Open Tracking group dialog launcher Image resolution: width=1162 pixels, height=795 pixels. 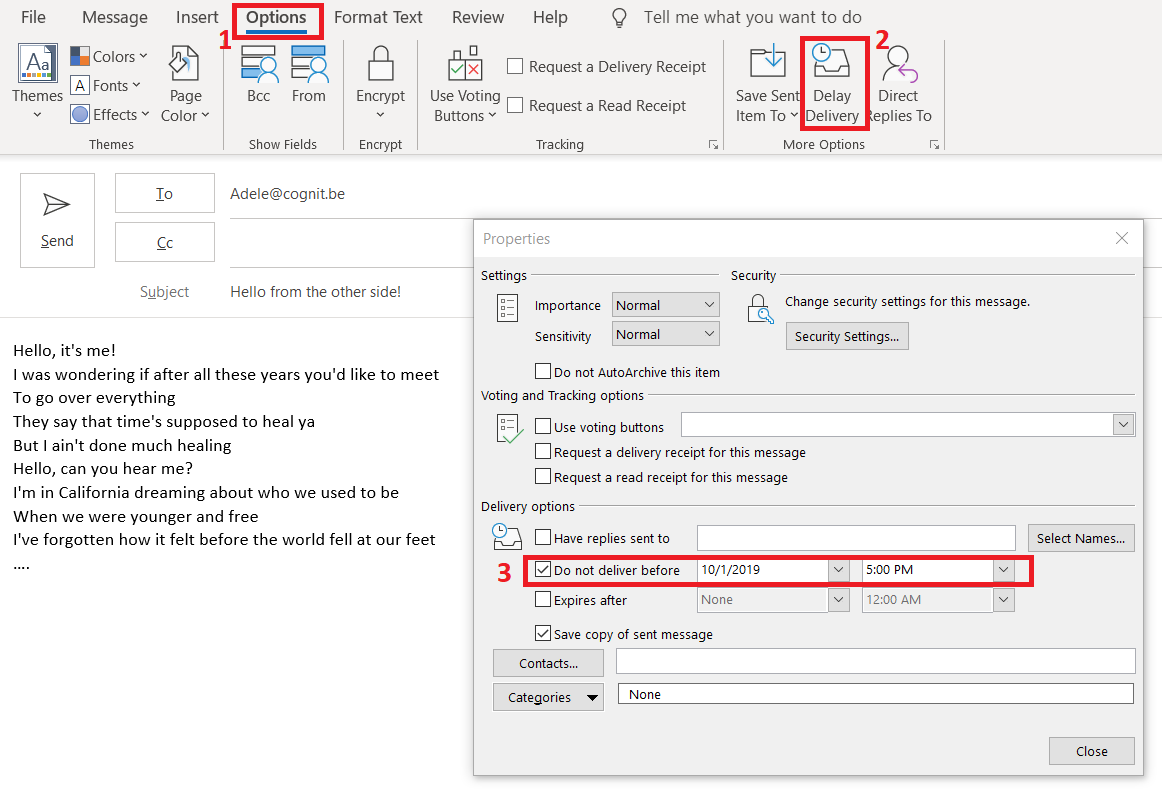click(x=713, y=144)
